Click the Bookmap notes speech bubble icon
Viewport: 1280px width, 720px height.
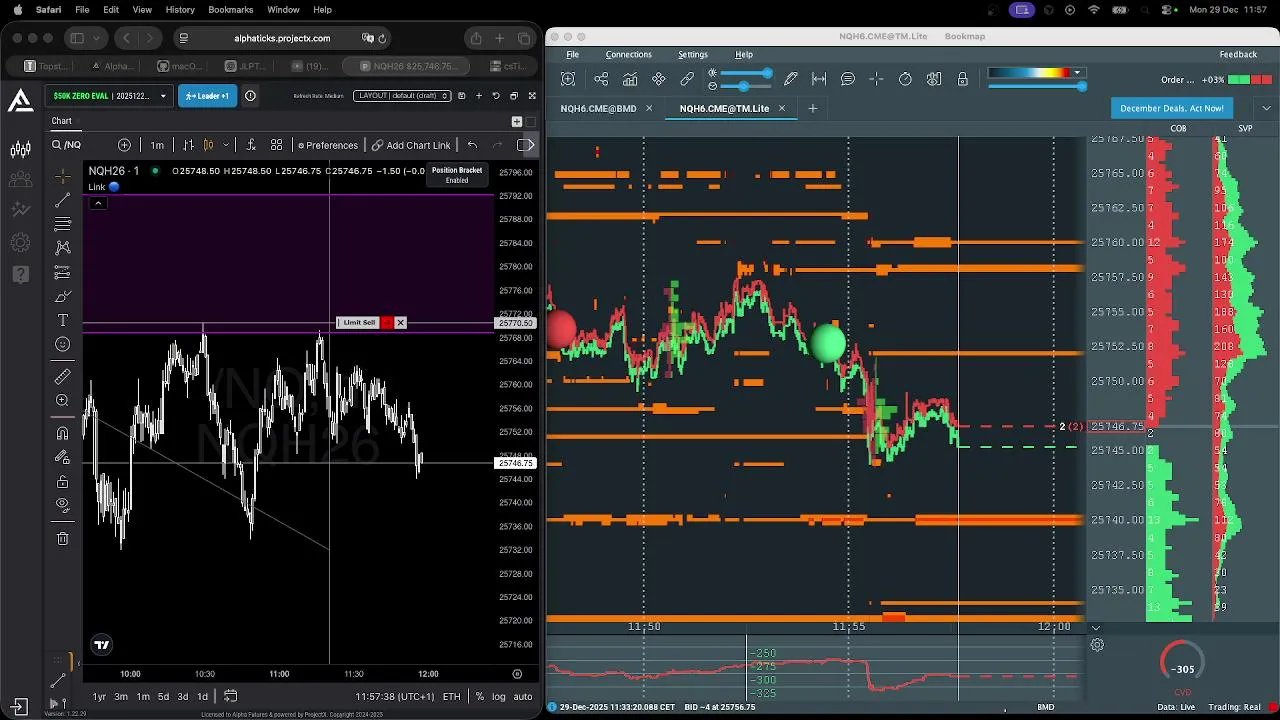tap(848, 79)
